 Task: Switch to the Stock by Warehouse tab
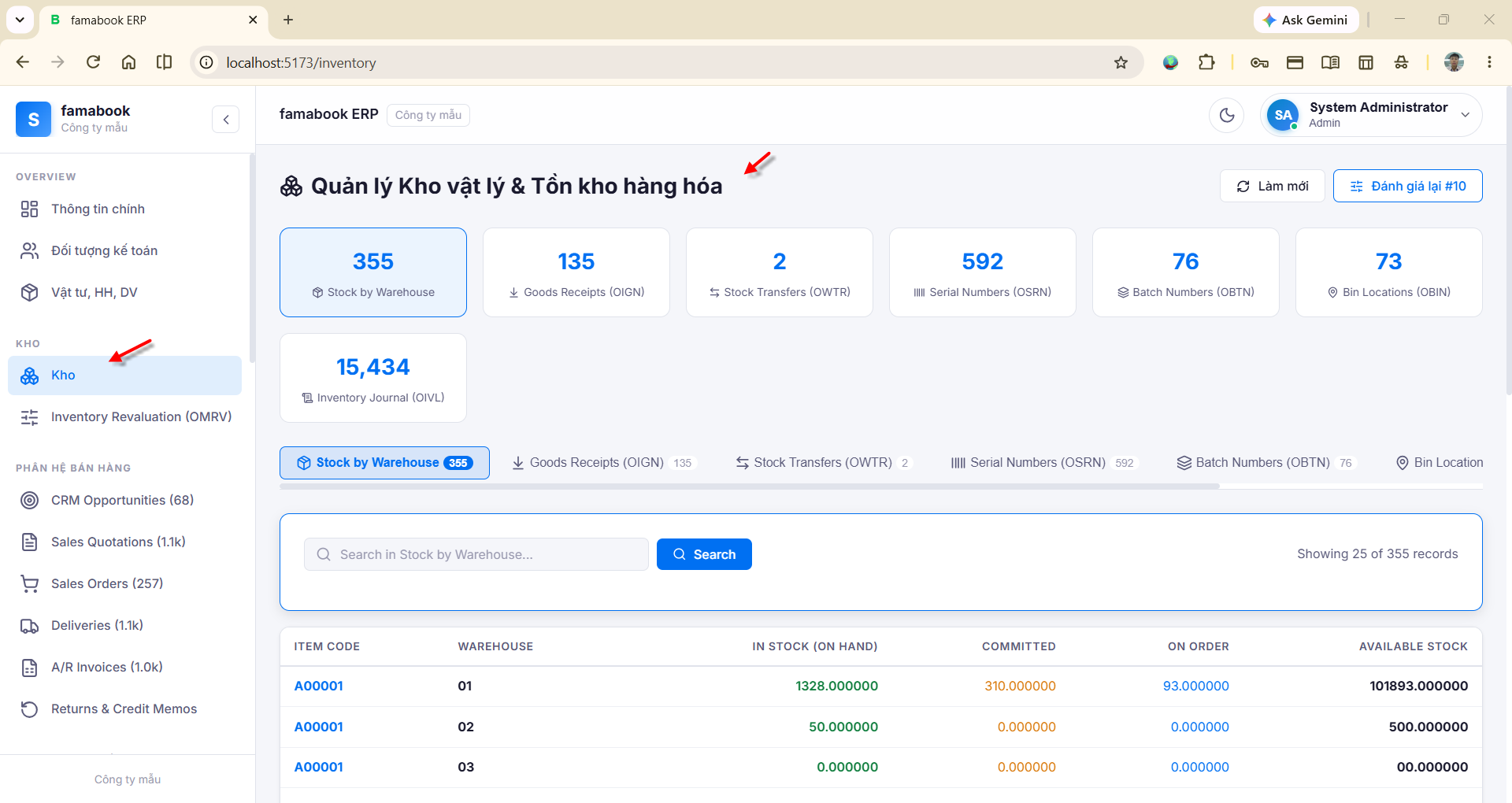click(x=384, y=463)
